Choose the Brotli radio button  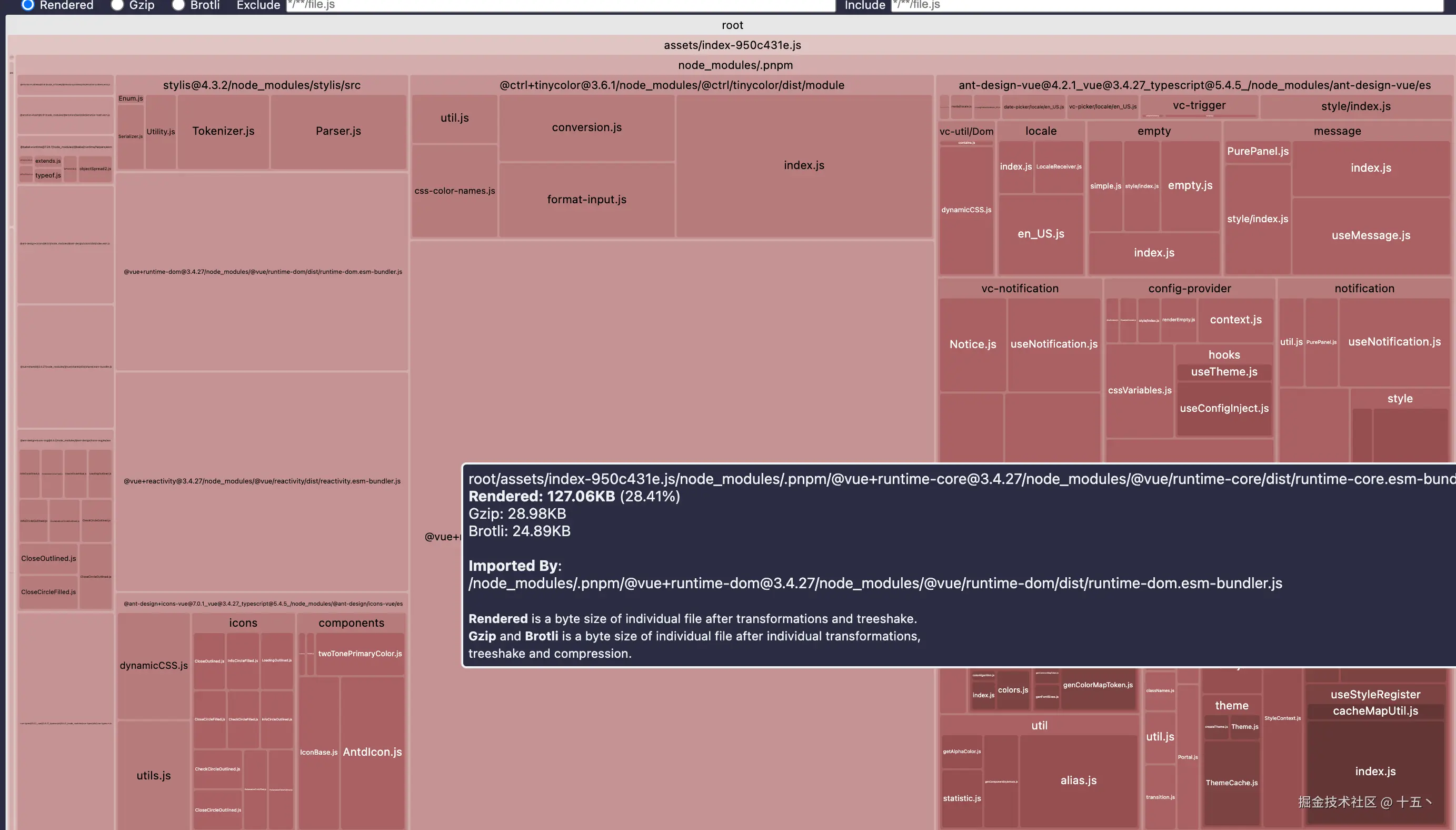click(x=178, y=5)
